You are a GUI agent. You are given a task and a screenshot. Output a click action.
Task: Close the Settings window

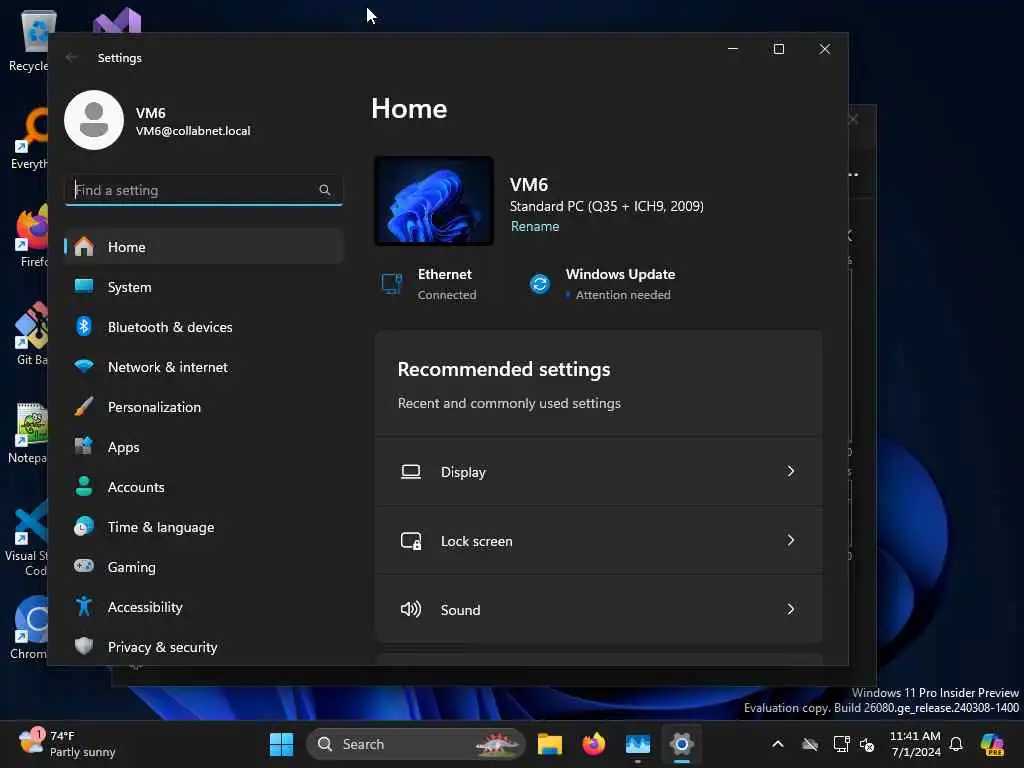pos(825,49)
